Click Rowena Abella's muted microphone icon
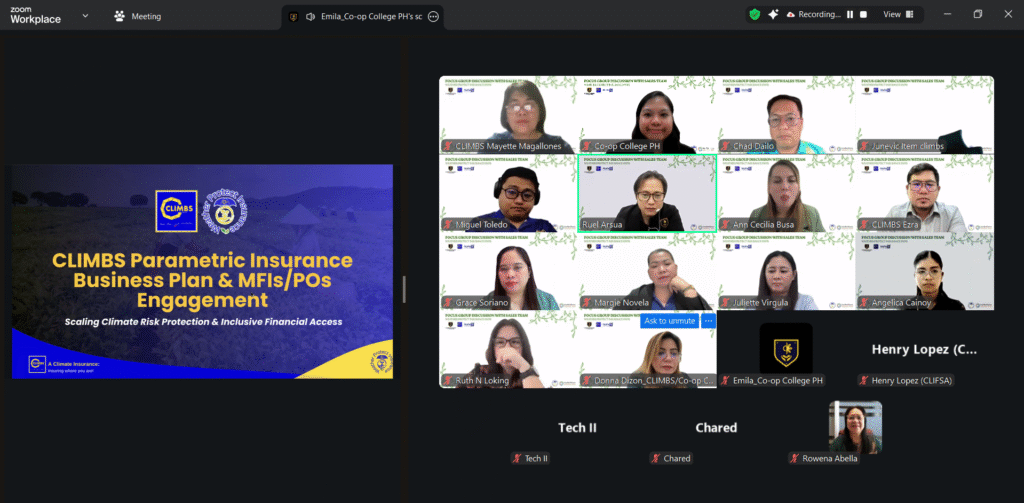The image size is (1024, 503). 795,459
